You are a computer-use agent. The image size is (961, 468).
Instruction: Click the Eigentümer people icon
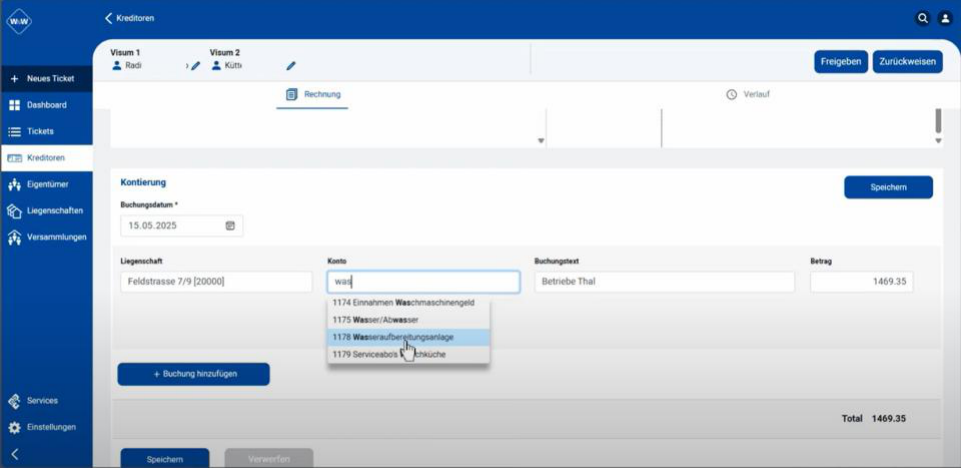coord(15,184)
